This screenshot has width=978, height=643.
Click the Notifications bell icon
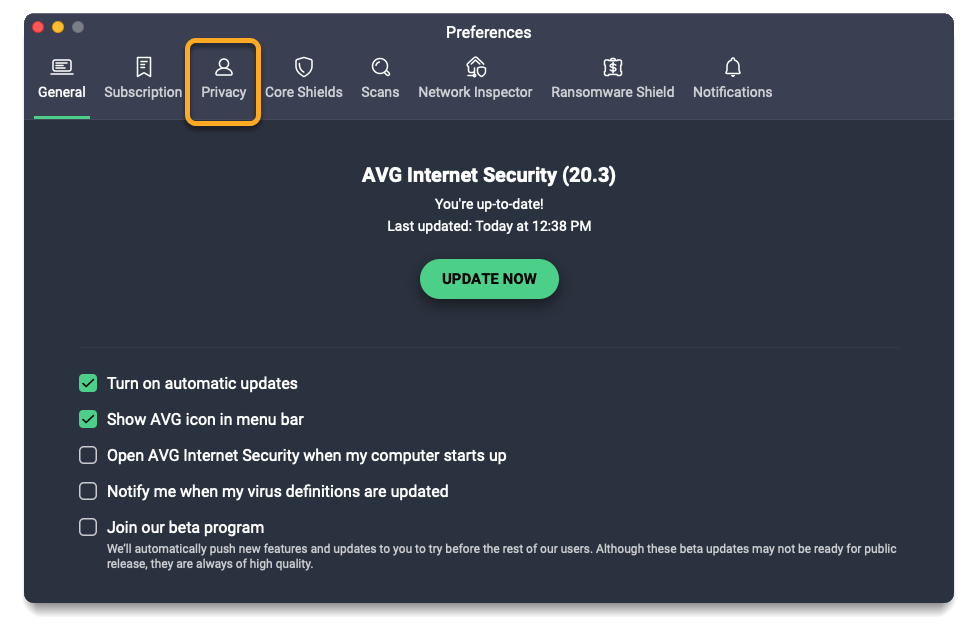pyautogui.click(x=733, y=67)
